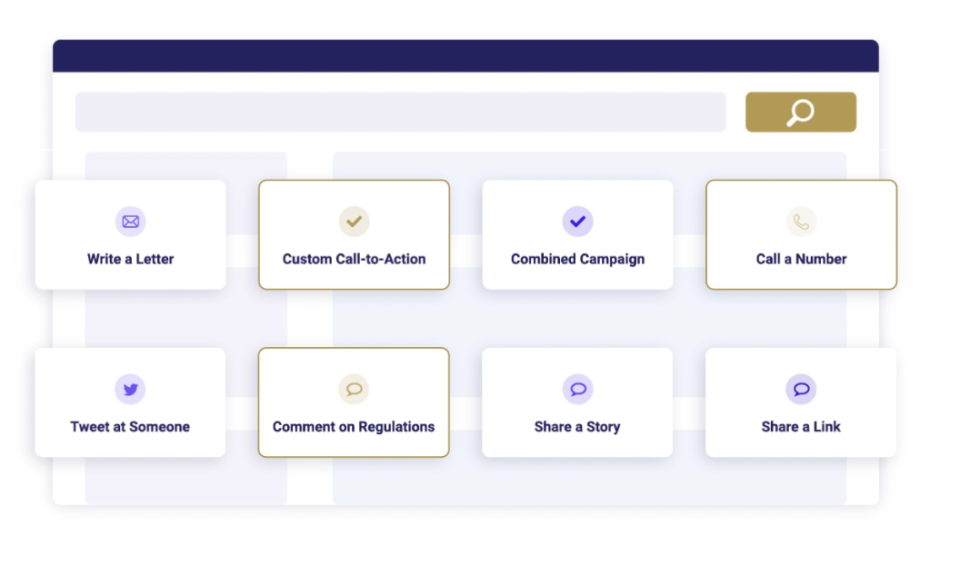Focus the search input field
The width and height of the screenshot is (960, 565).
coord(400,112)
